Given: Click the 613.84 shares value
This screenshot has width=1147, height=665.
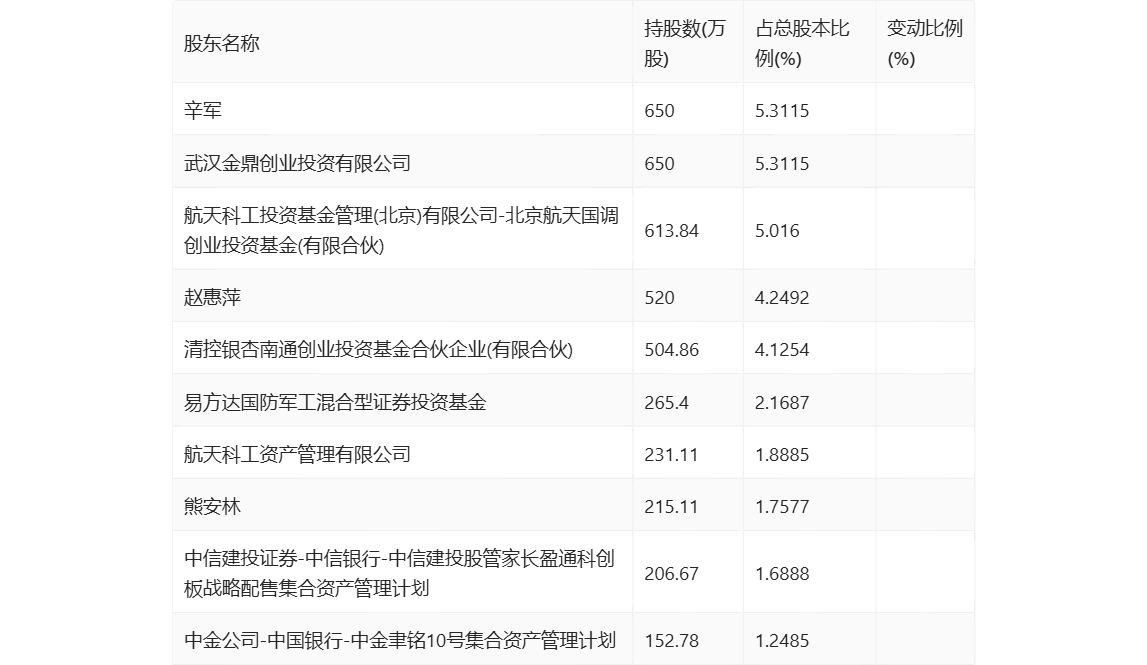Looking at the screenshot, I should click(672, 230).
